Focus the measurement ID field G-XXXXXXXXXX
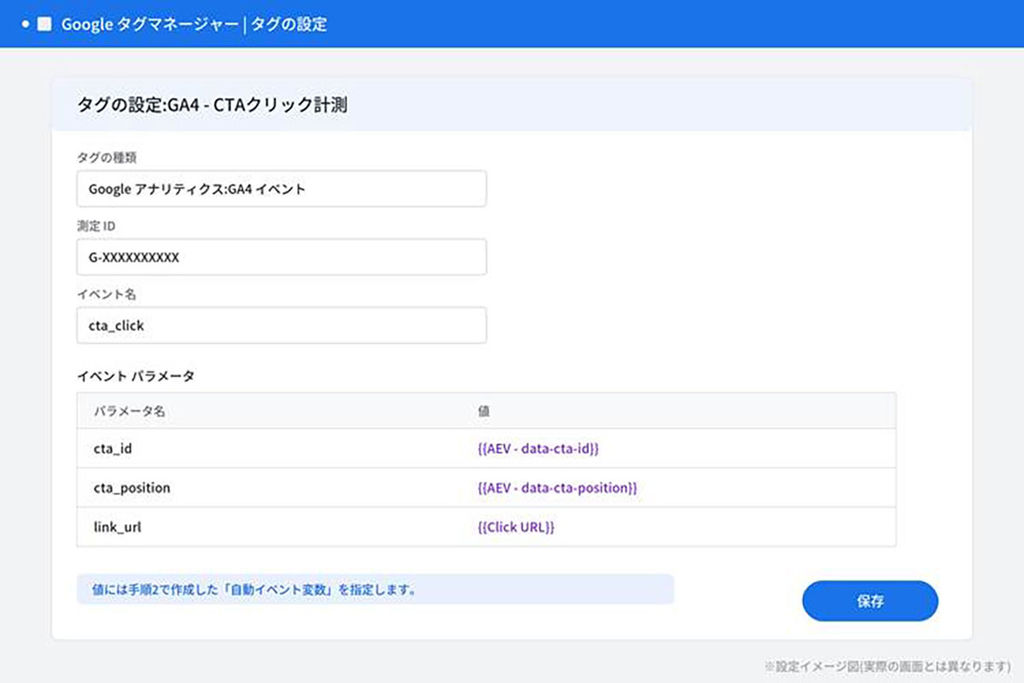 [x=281, y=257]
